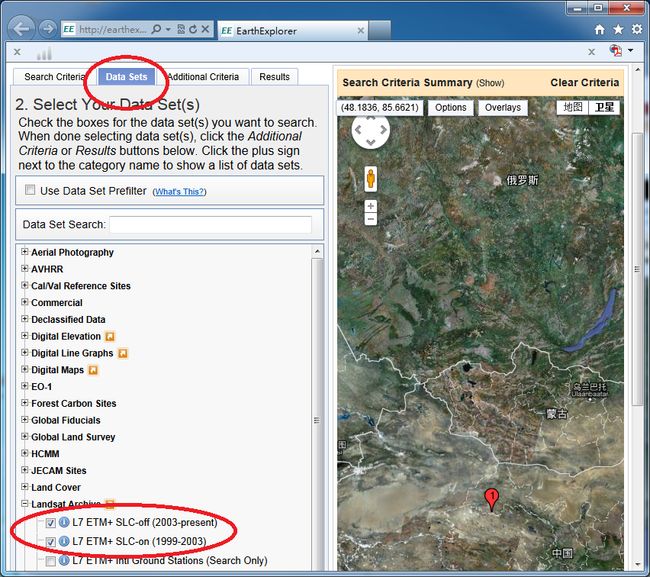Viewport: 650px width, 577px height.
Task: Open info icon for L7 ETM+ SLC-off
Action: pyautogui.click(x=64, y=522)
